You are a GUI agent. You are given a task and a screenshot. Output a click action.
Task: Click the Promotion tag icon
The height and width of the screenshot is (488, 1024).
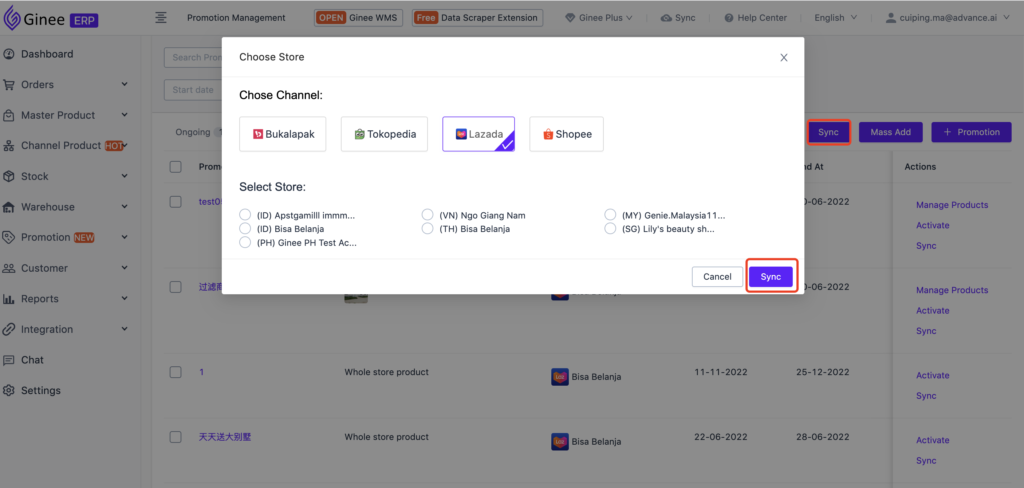9,237
